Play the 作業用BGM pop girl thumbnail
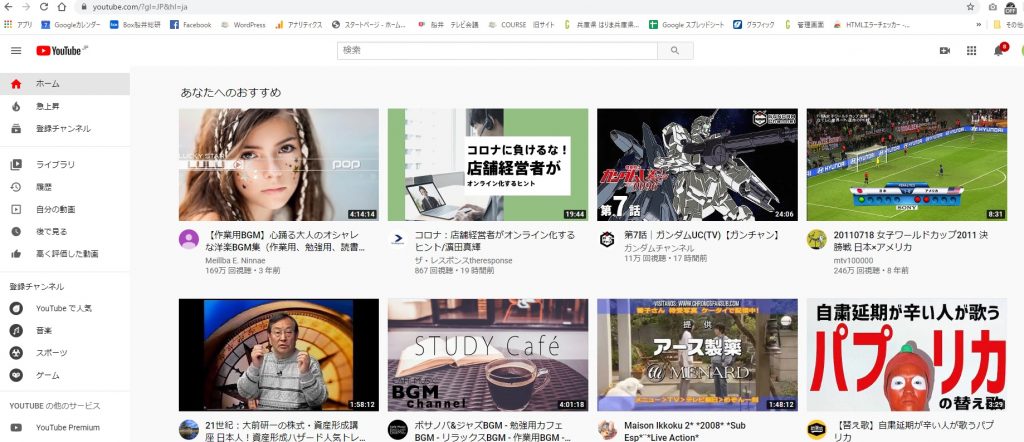This screenshot has width=1024, height=442. coord(279,165)
